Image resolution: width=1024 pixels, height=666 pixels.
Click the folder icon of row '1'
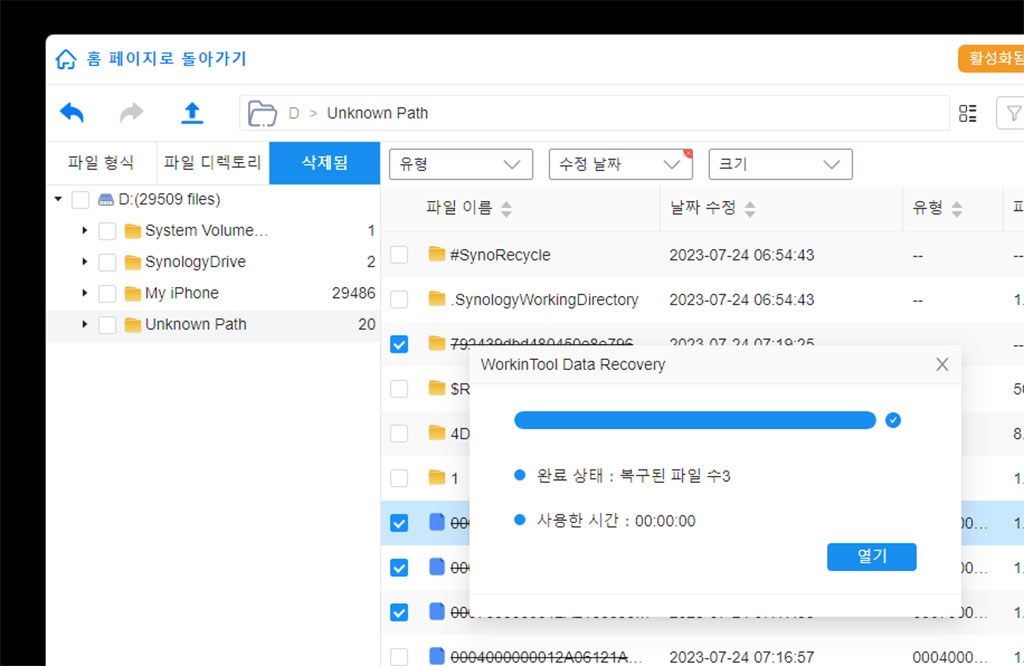(x=437, y=477)
